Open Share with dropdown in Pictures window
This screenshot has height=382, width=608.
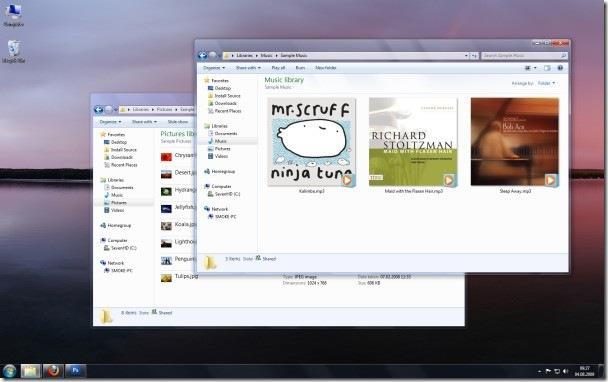pyautogui.click(x=144, y=122)
